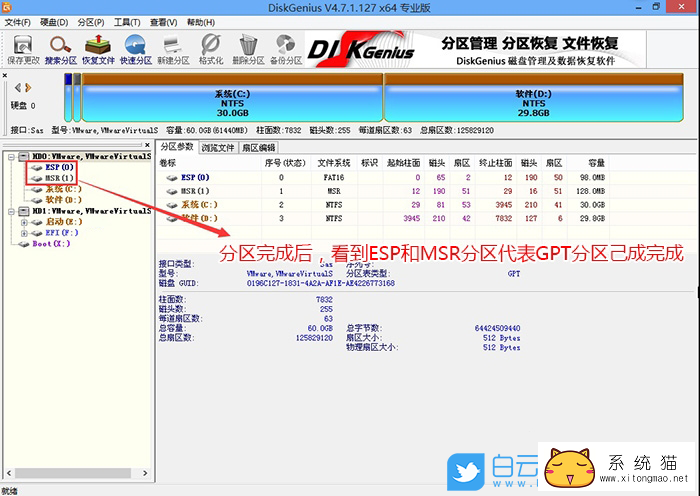Image resolution: width=700 pixels, height=496 pixels.
Task: Open the 硬盘(D) menu
Action: [54, 22]
